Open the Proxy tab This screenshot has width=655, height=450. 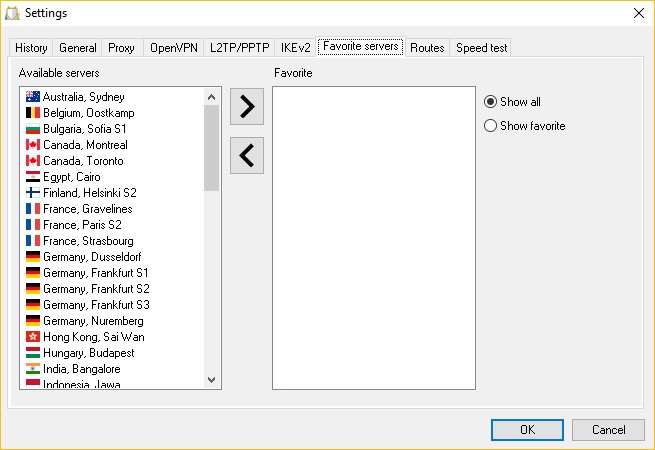(121, 48)
